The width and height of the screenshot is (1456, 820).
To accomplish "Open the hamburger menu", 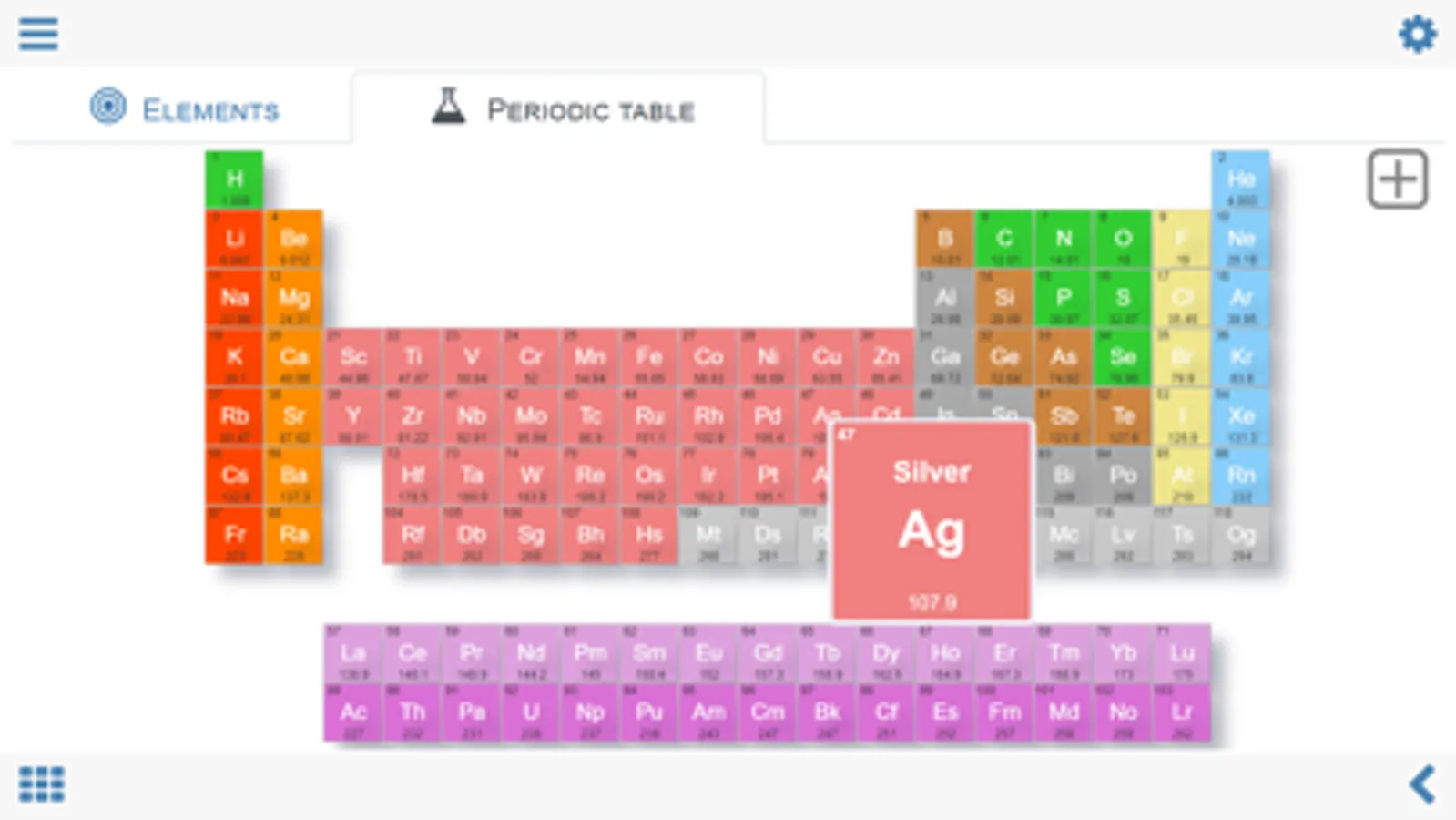I will point(38,35).
